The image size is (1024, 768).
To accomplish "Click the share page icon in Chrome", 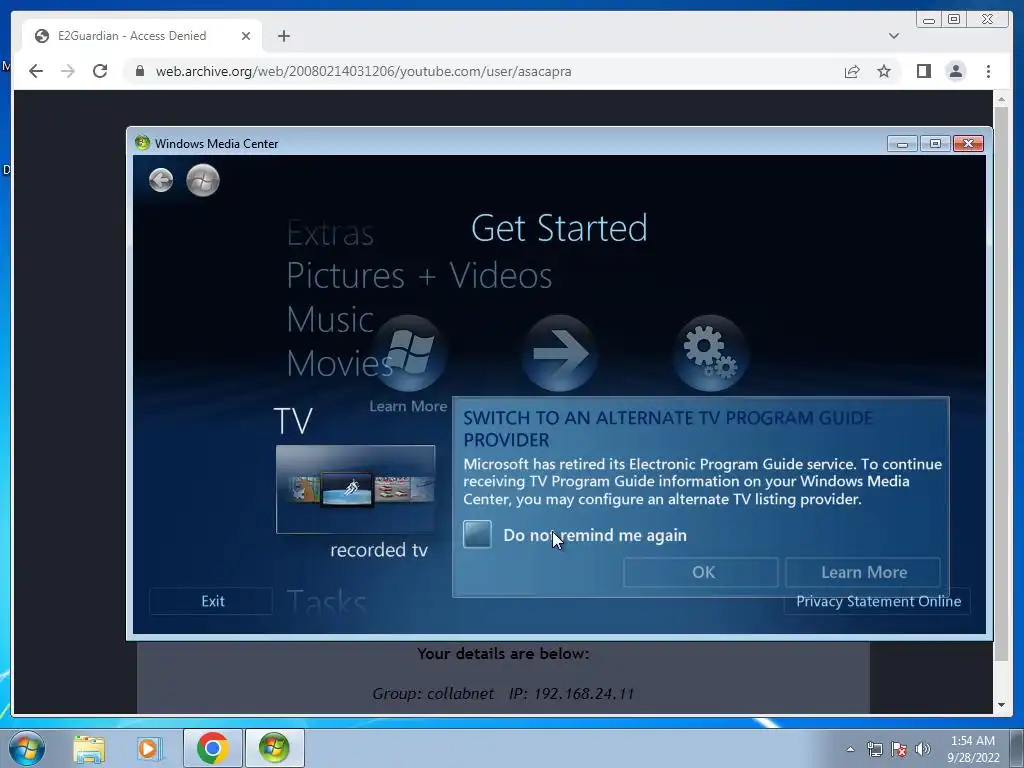I will tap(852, 71).
